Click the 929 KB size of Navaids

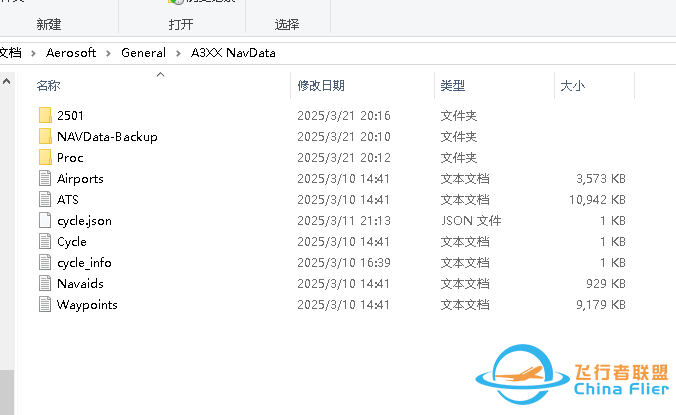click(606, 284)
